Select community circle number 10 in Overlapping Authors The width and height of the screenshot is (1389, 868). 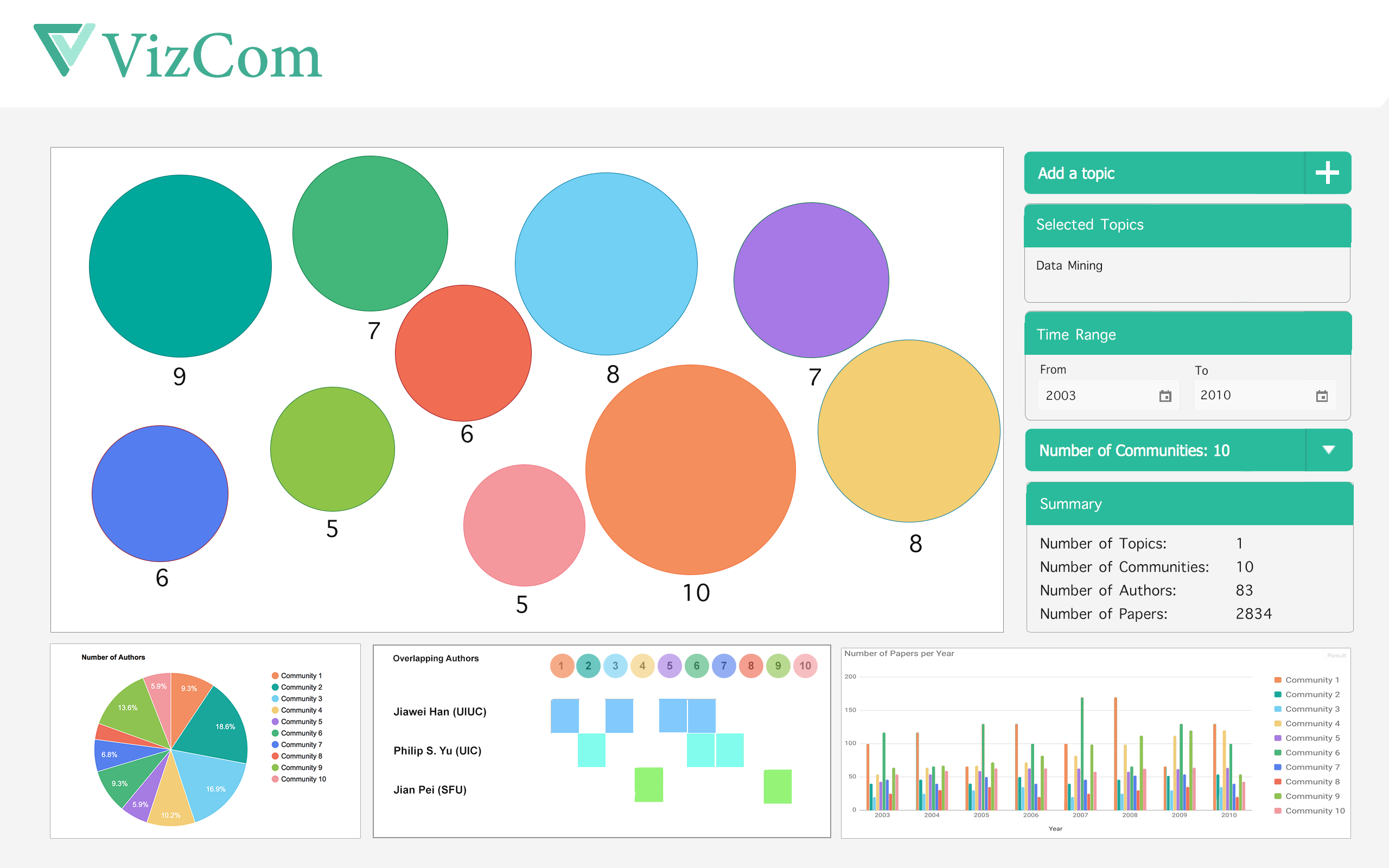(805, 666)
